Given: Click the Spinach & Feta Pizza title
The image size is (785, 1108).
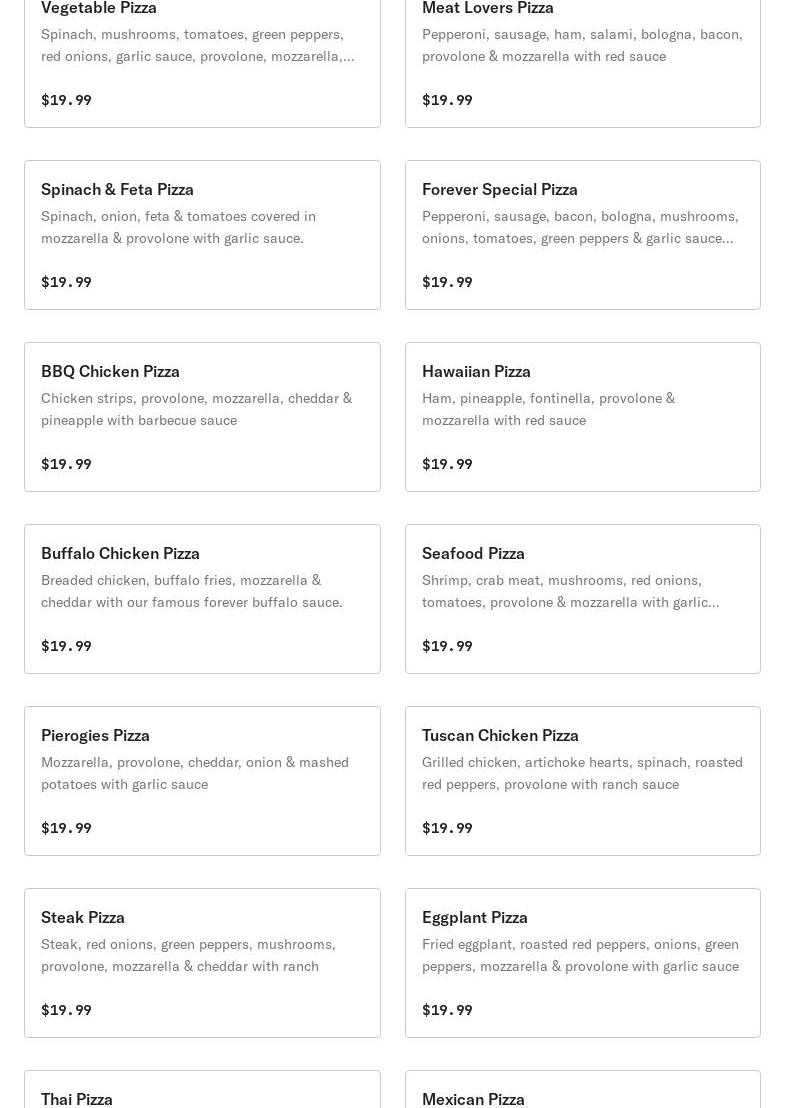Looking at the screenshot, I should tap(117, 189).
